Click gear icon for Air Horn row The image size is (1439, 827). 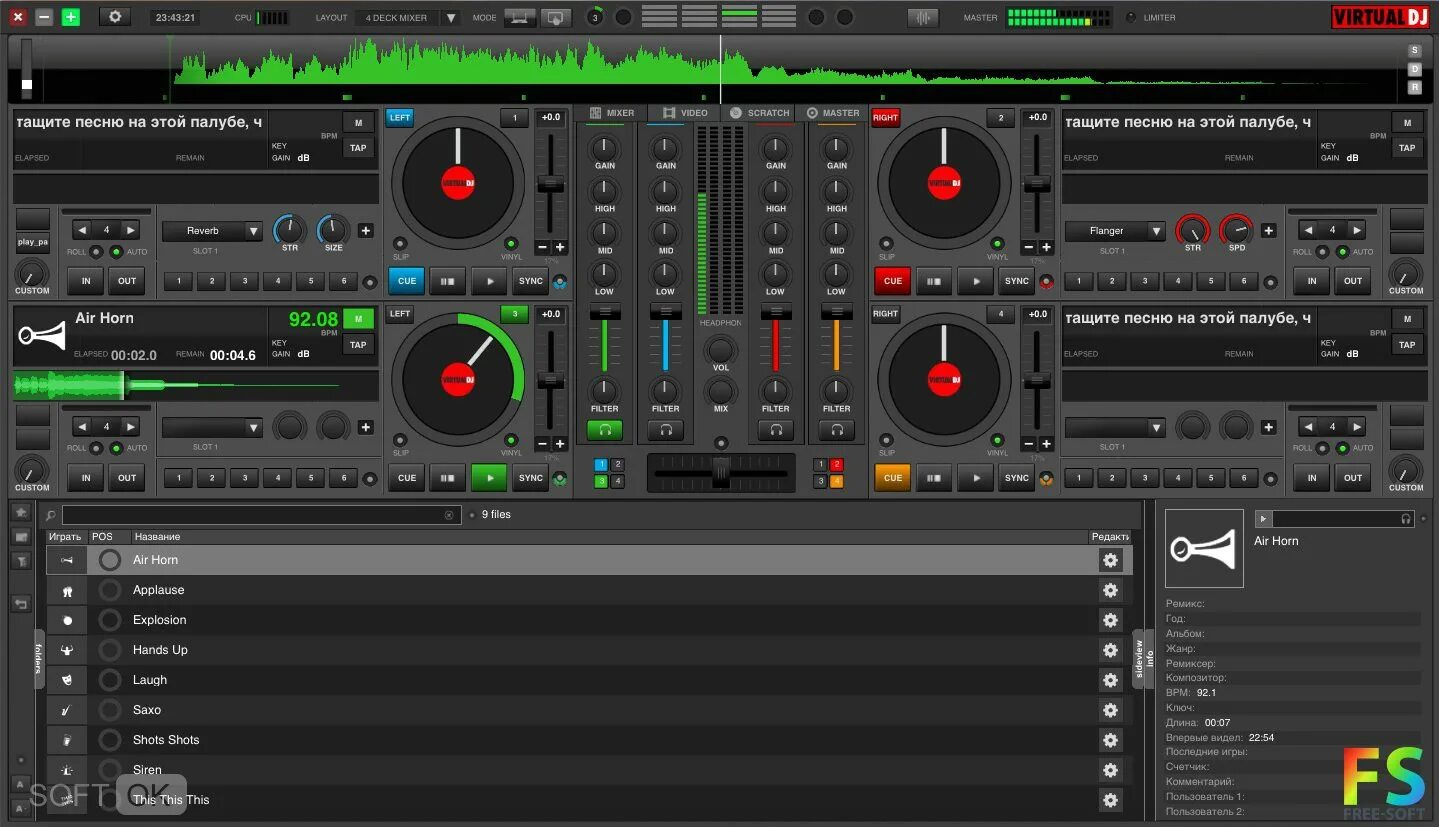click(1110, 560)
